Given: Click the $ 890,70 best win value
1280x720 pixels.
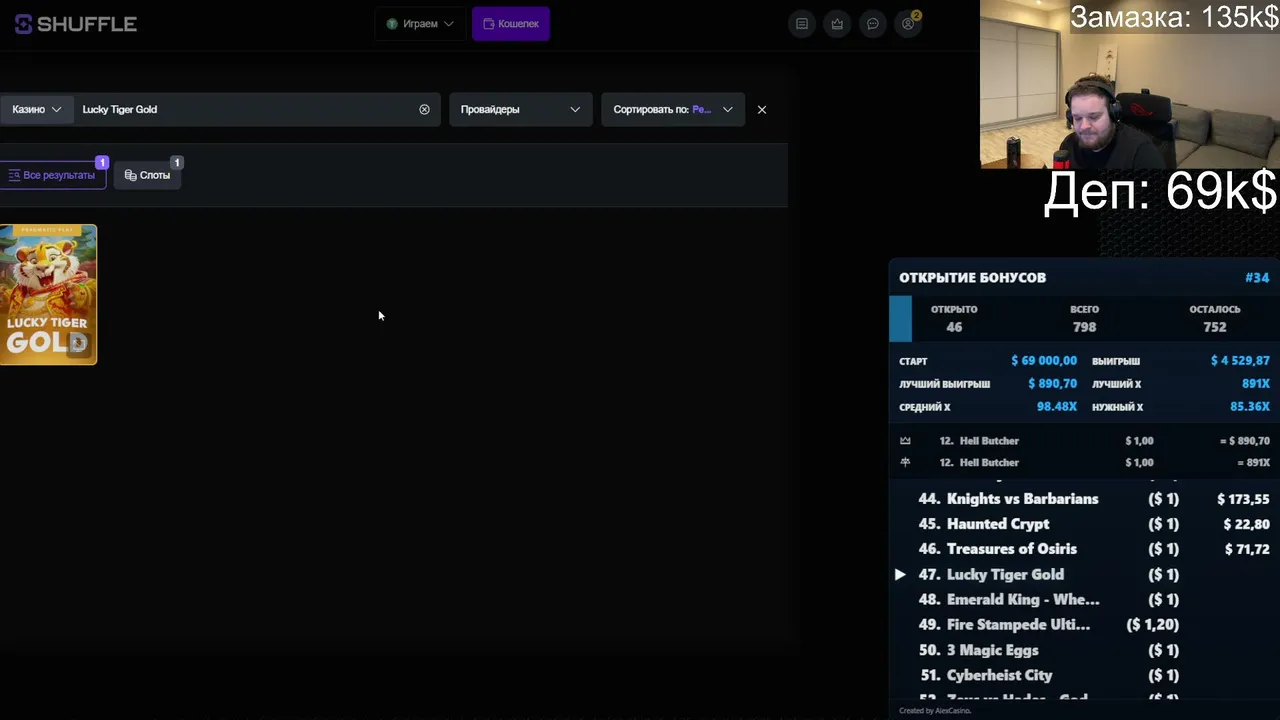Looking at the screenshot, I should coord(1052,384).
